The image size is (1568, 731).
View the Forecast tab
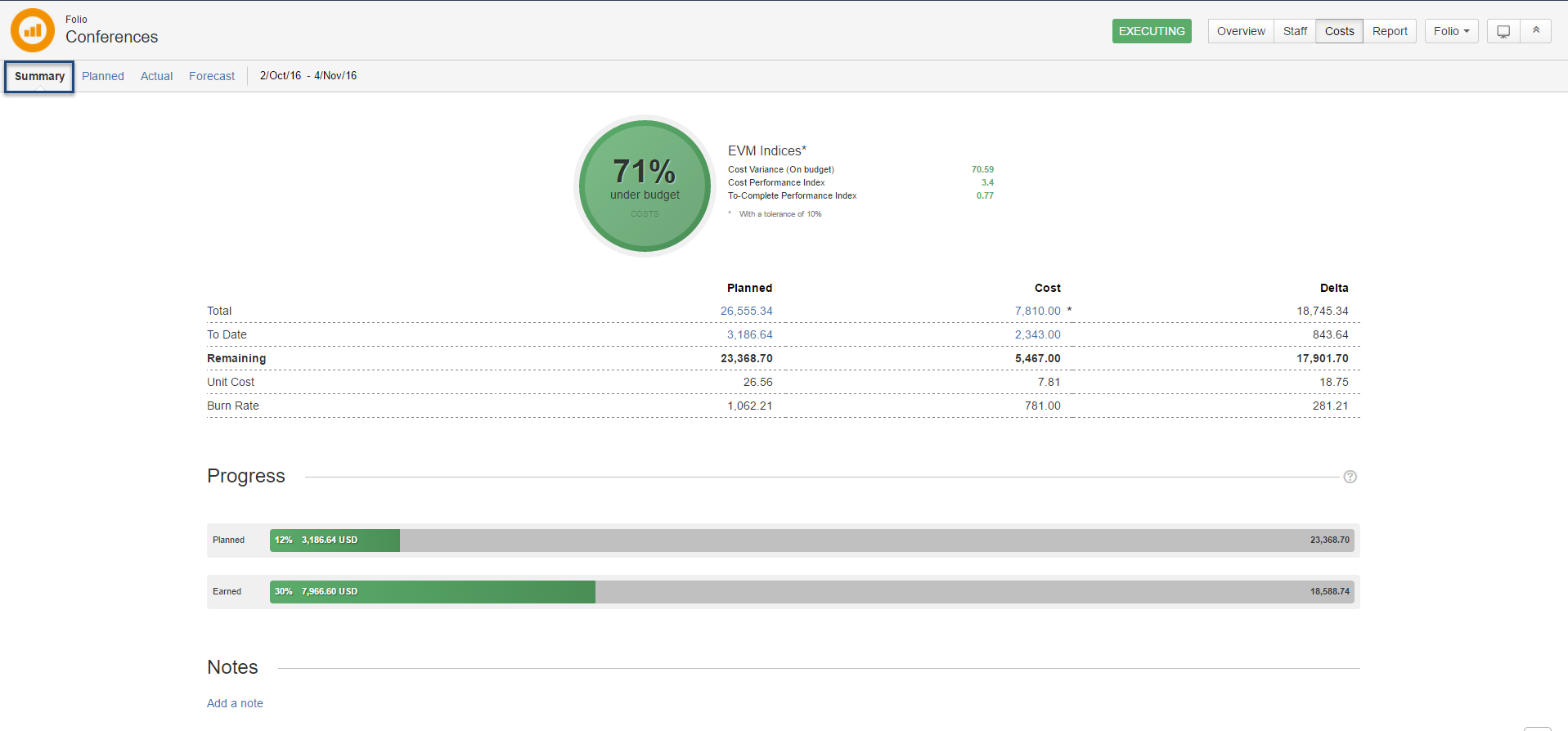pos(212,76)
